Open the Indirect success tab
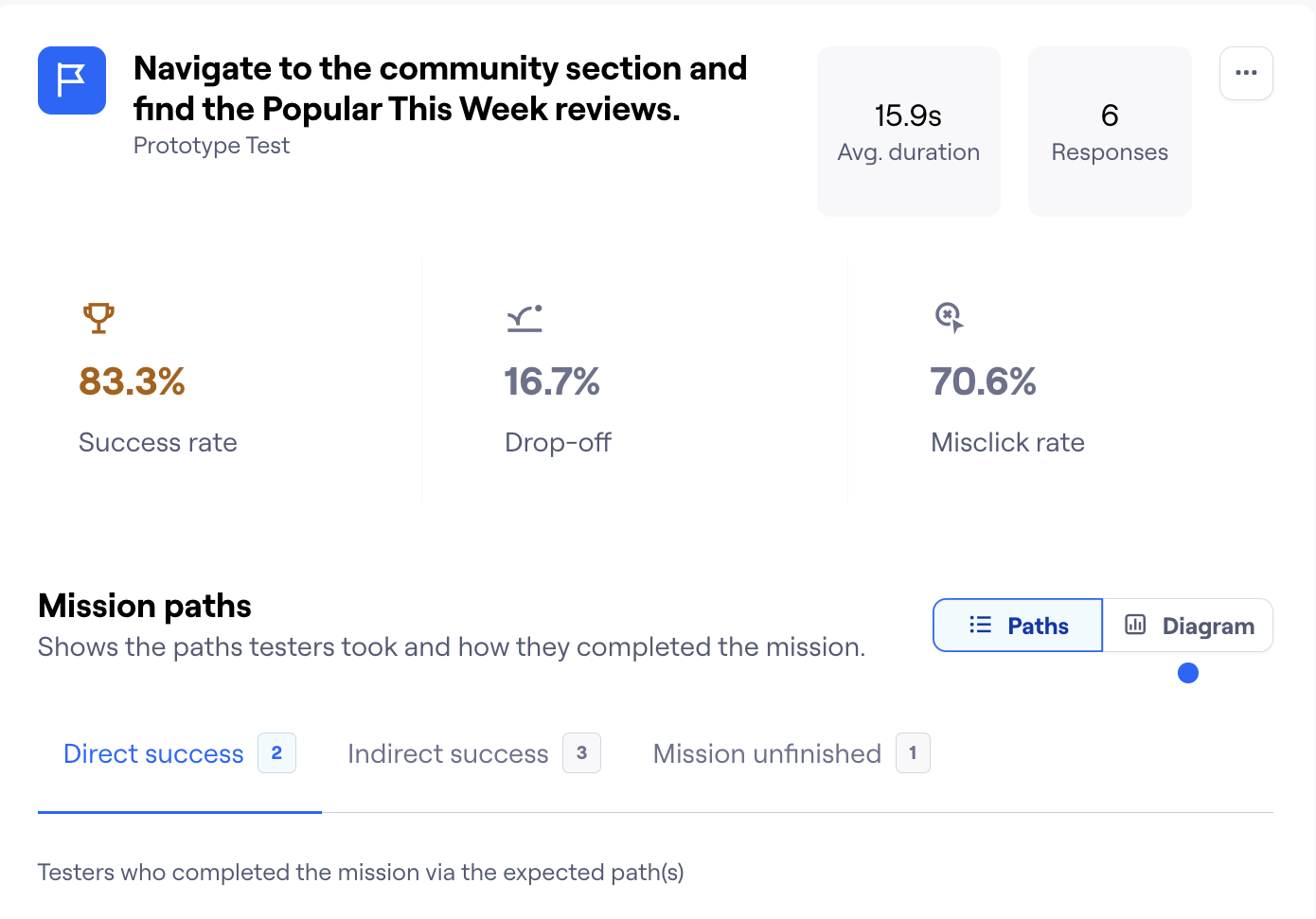1316x919 pixels. click(448, 753)
